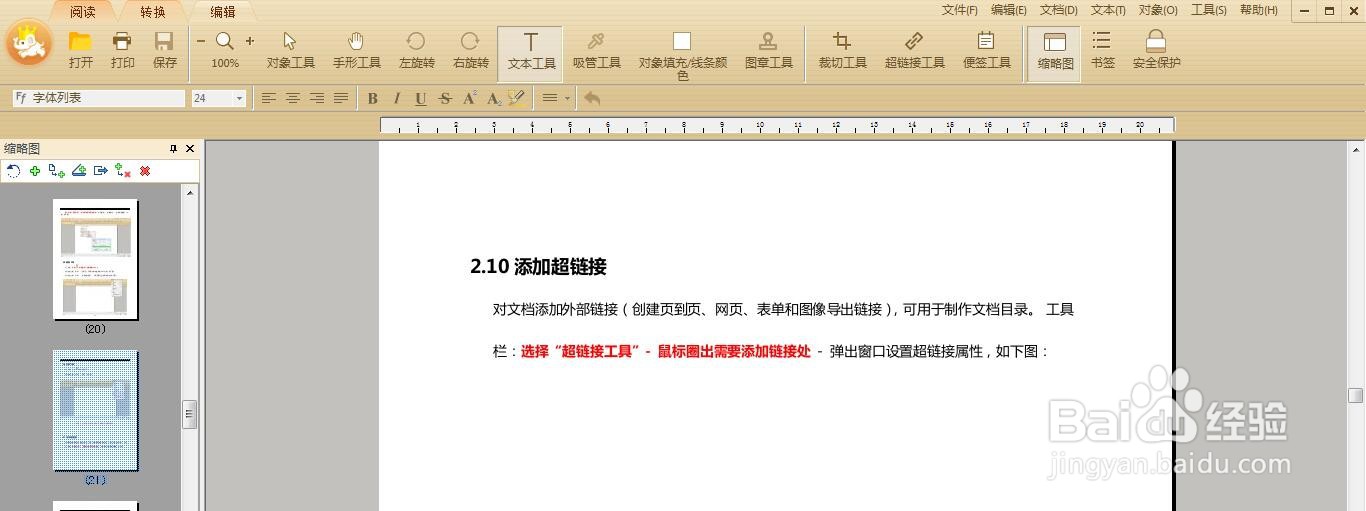The width and height of the screenshot is (1366, 511).
Task: Click the undo arrow in format bar
Action: (592, 98)
